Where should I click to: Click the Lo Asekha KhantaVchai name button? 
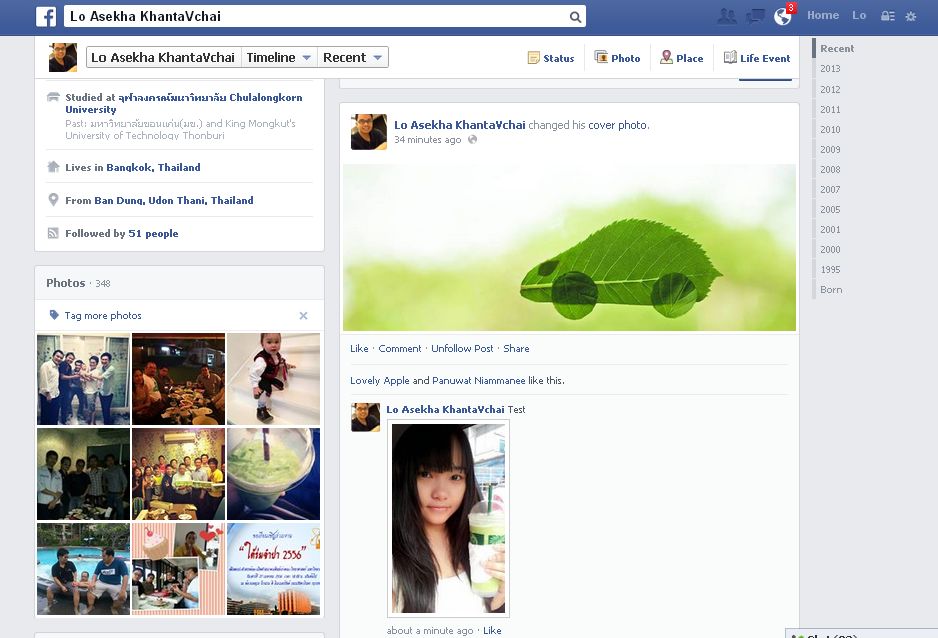tap(163, 57)
